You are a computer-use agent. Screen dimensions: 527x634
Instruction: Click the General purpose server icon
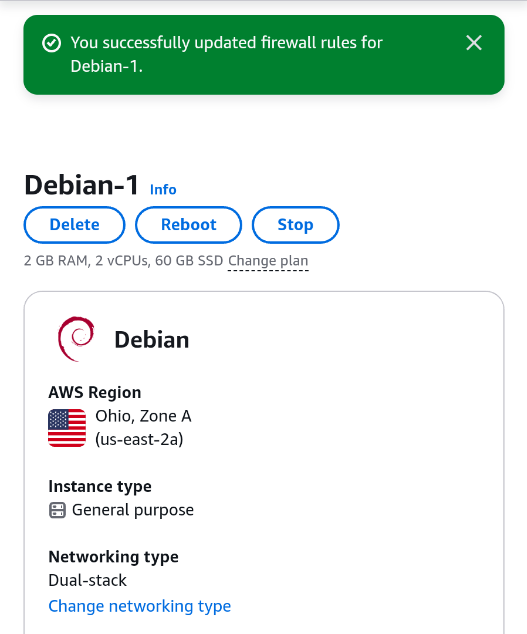[x=57, y=510]
